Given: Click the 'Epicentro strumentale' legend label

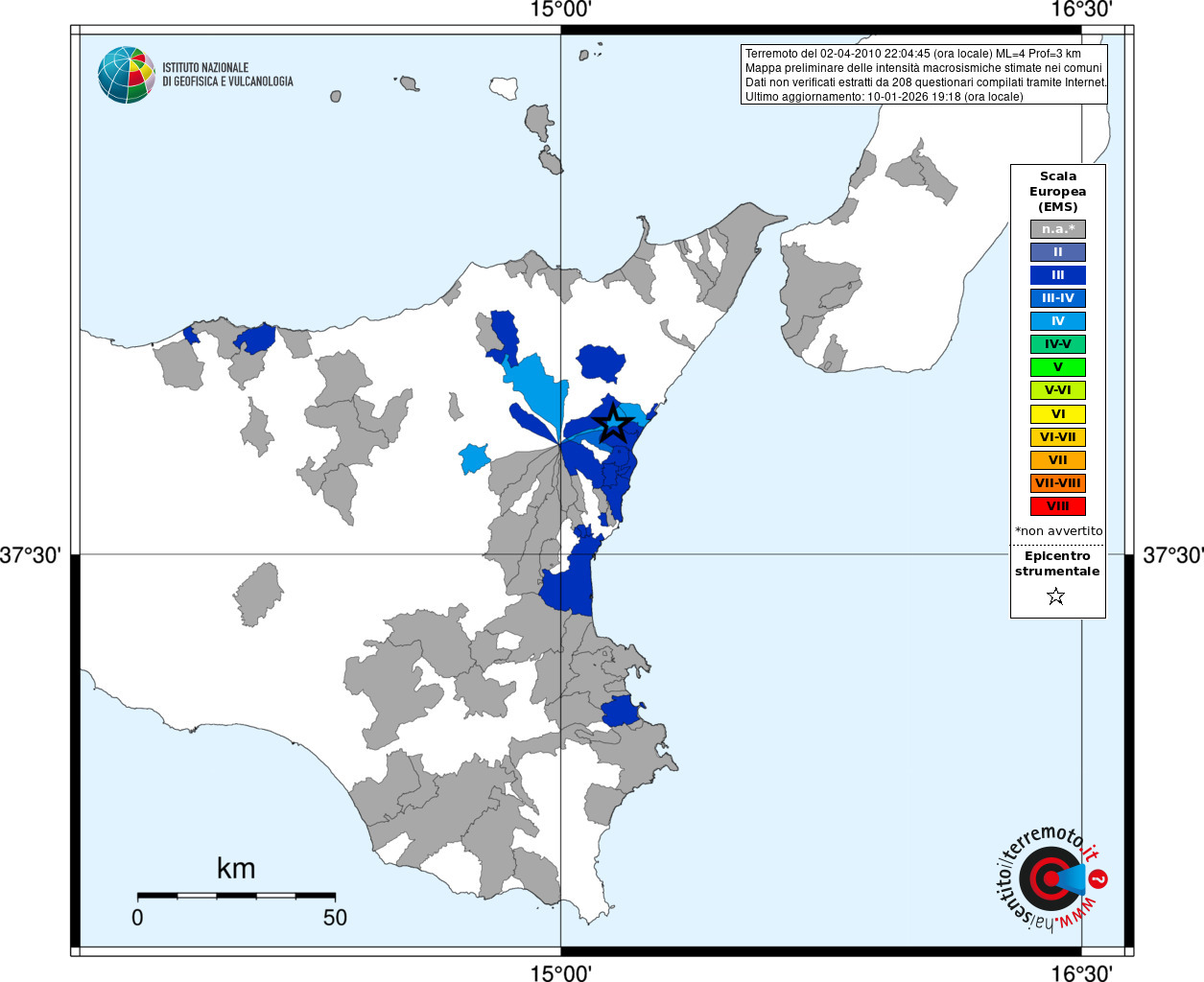Looking at the screenshot, I should point(1057,564).
